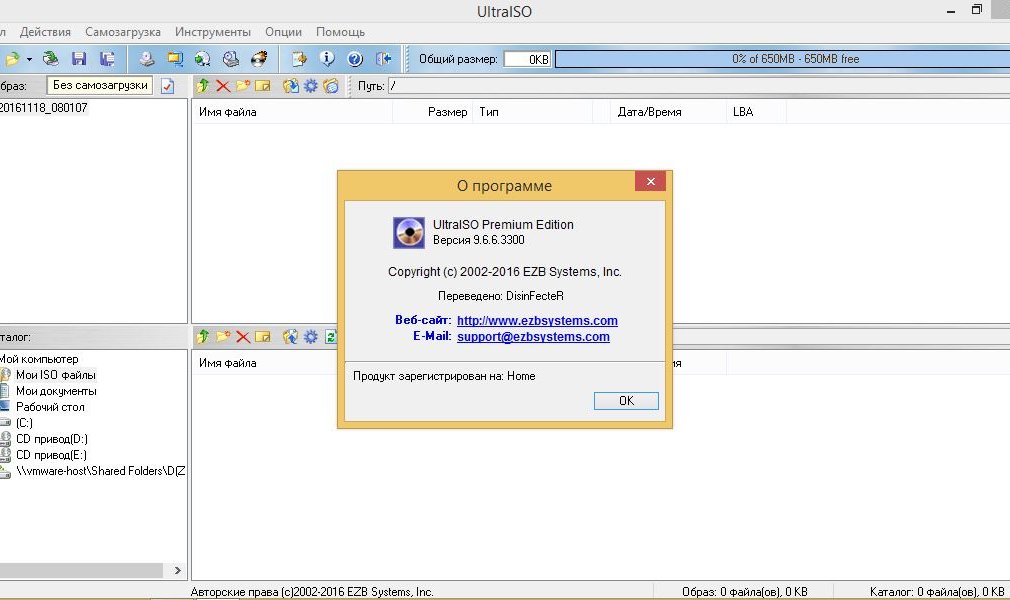Image resolution: width=1010 pixels, height=600 pixels.
Task: Click the Make CD/DVD image drive icon
Action: click(147, 59)
